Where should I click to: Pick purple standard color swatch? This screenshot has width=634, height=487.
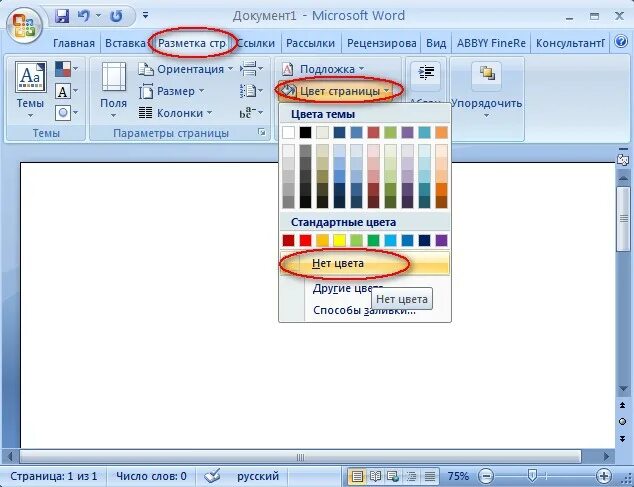point(441,241)
